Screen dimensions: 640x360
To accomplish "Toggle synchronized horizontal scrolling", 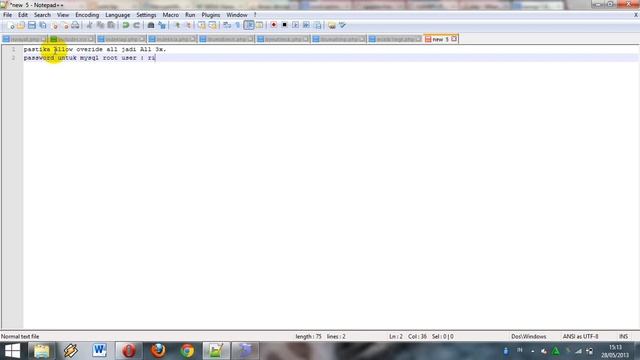I will point(213,25).
